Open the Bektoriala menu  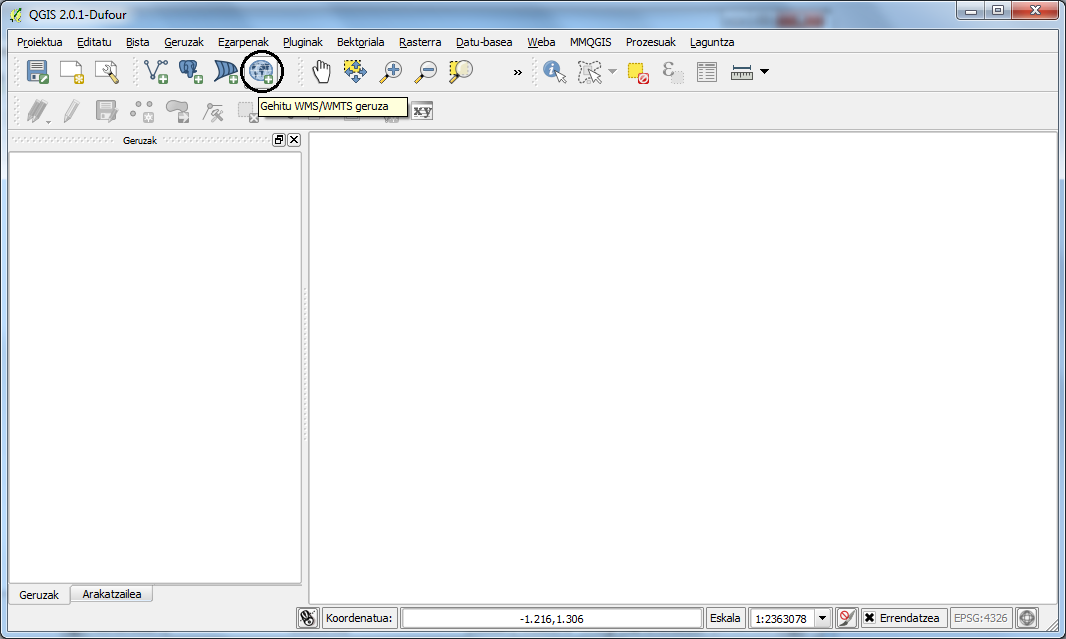click(x=360, y=42)
